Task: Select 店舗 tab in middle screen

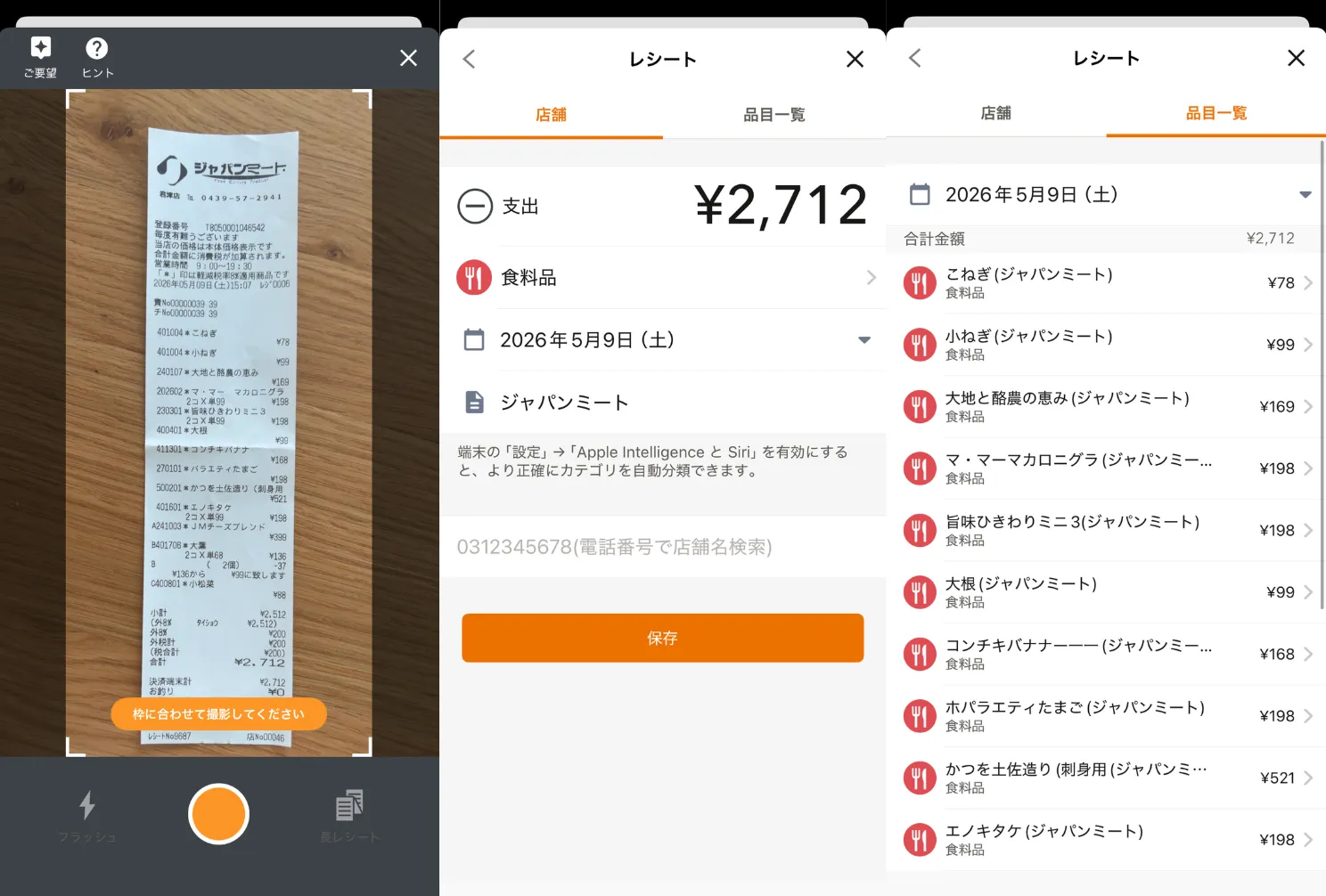Action: pos(551,114)
